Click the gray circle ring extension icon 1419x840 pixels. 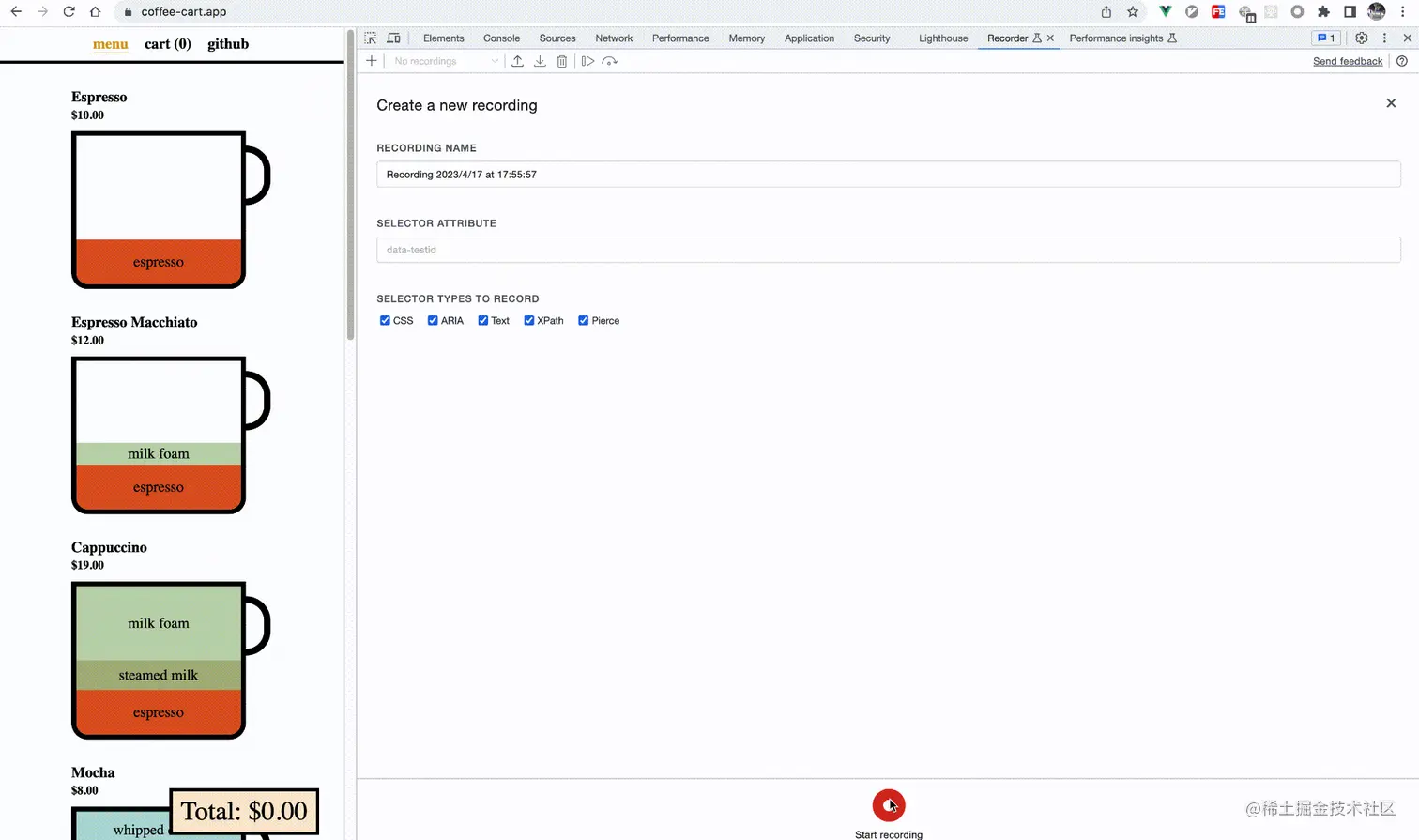tap(1297, 12)
